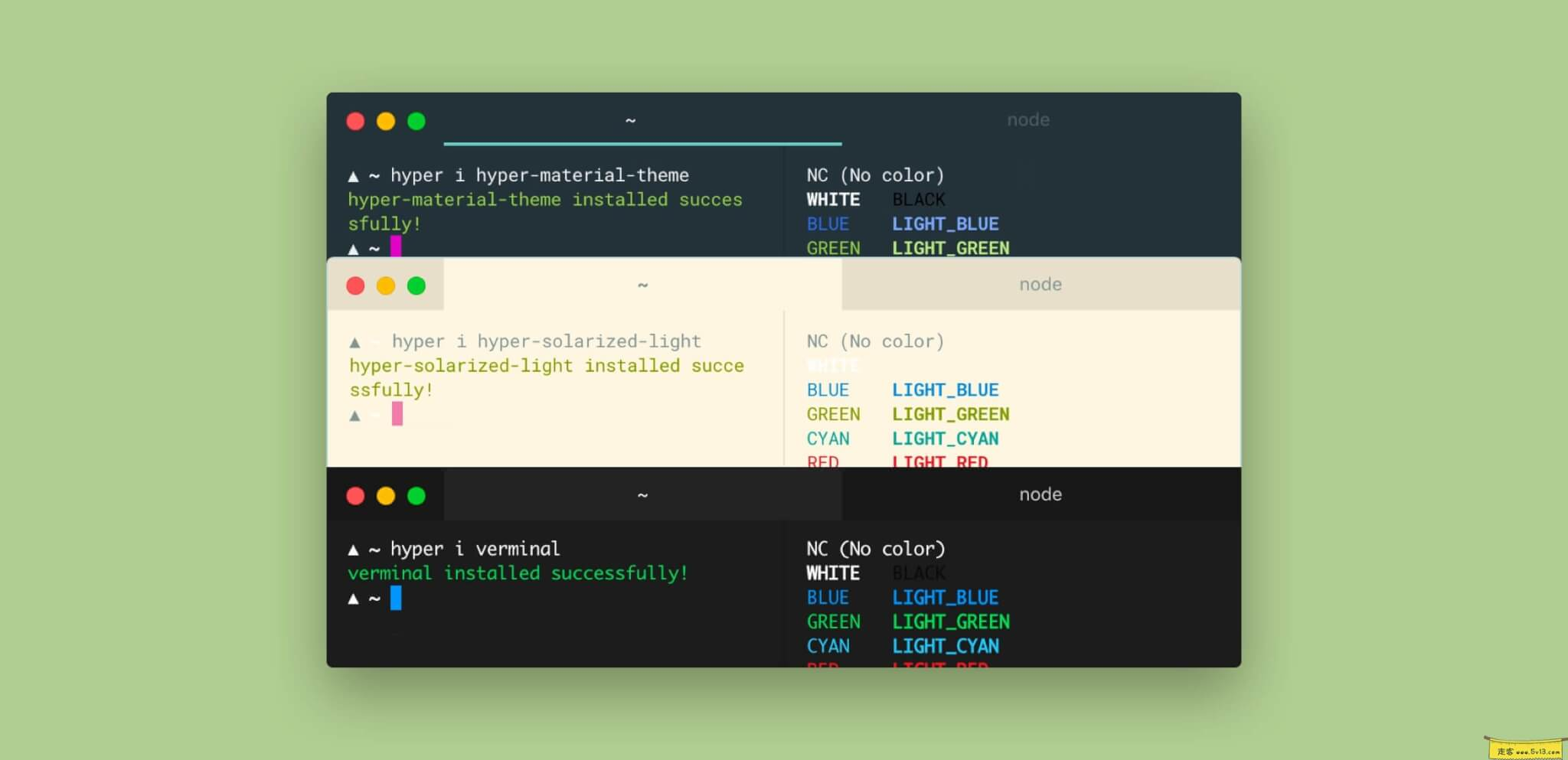This screenshot has height=760, width=1568.
Task: Select the ~ tab in verminal window
Action: pos(642,494)
